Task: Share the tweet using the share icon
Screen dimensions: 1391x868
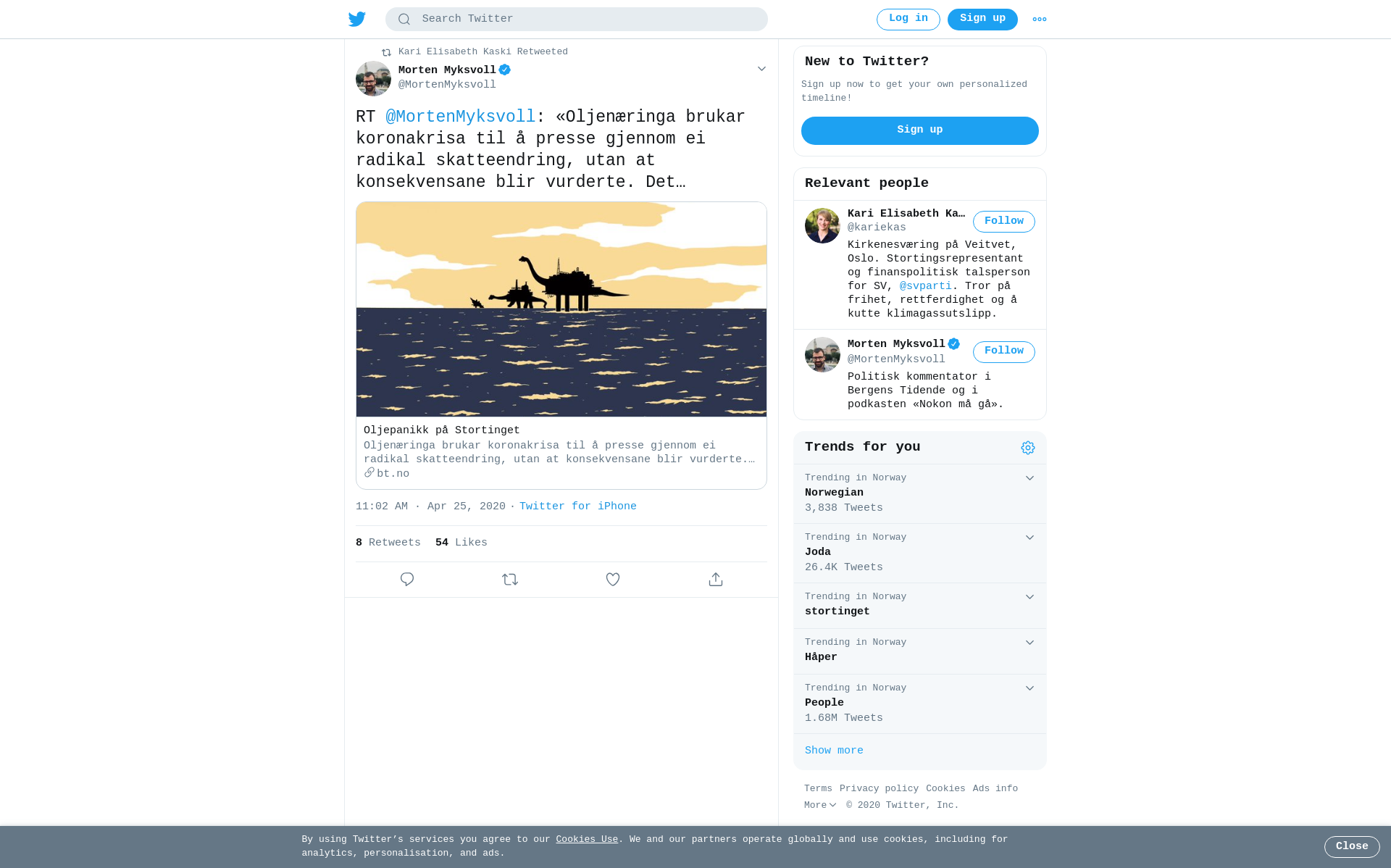Action: tap(716, 579)
